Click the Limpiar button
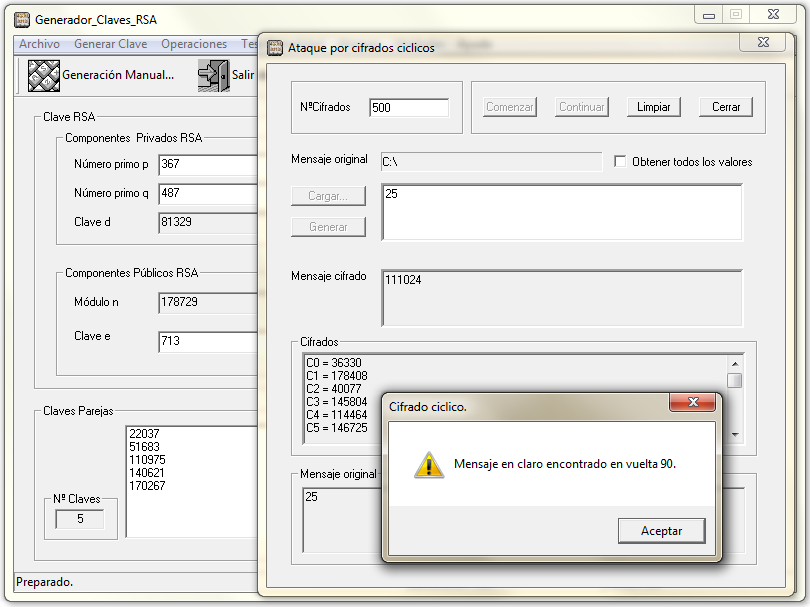The width and height of the screenshot is (810, 607). point(653,107)
